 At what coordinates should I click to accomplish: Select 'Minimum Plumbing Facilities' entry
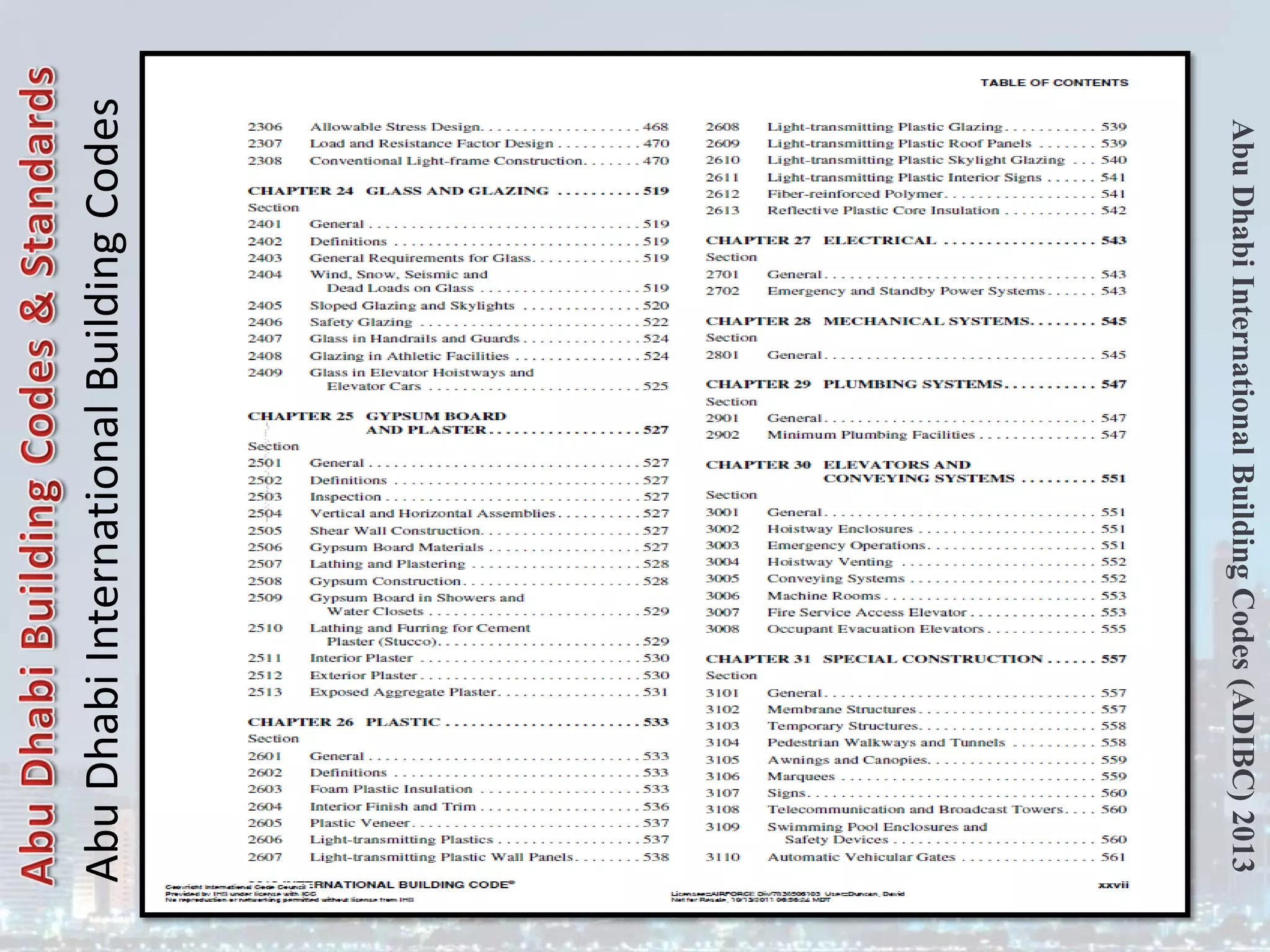pyautogui.click(x=916, y=435)
